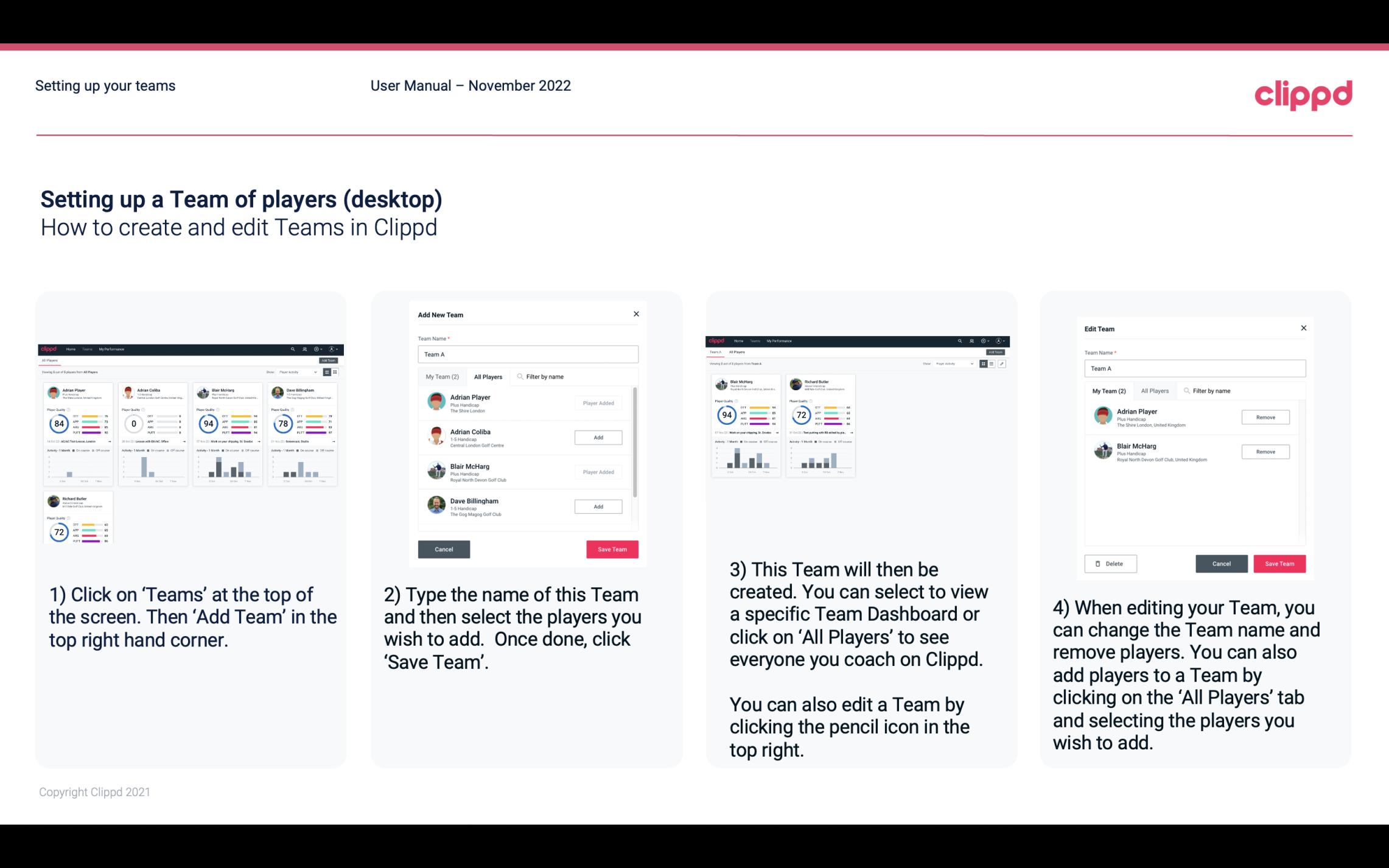Click the close X on Edit Team dialog
Viewport: 1389px width, 868px height.
coord(1303,328)
